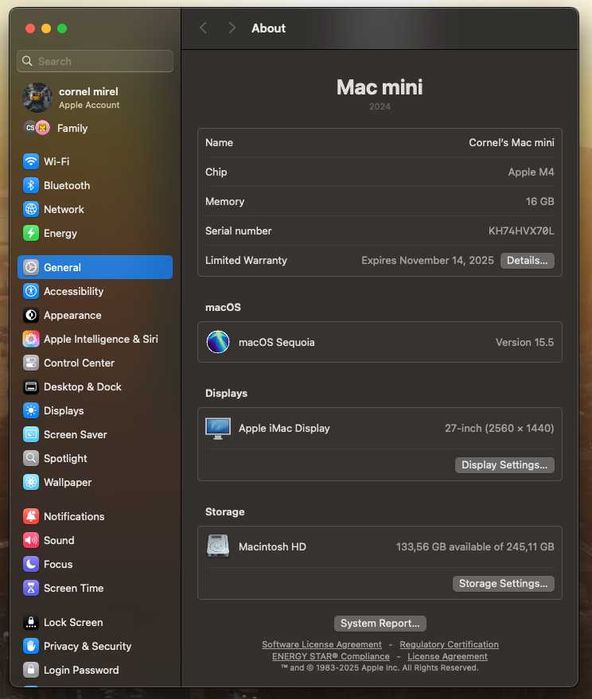Open Regulatory Certification link

[449, 644]
